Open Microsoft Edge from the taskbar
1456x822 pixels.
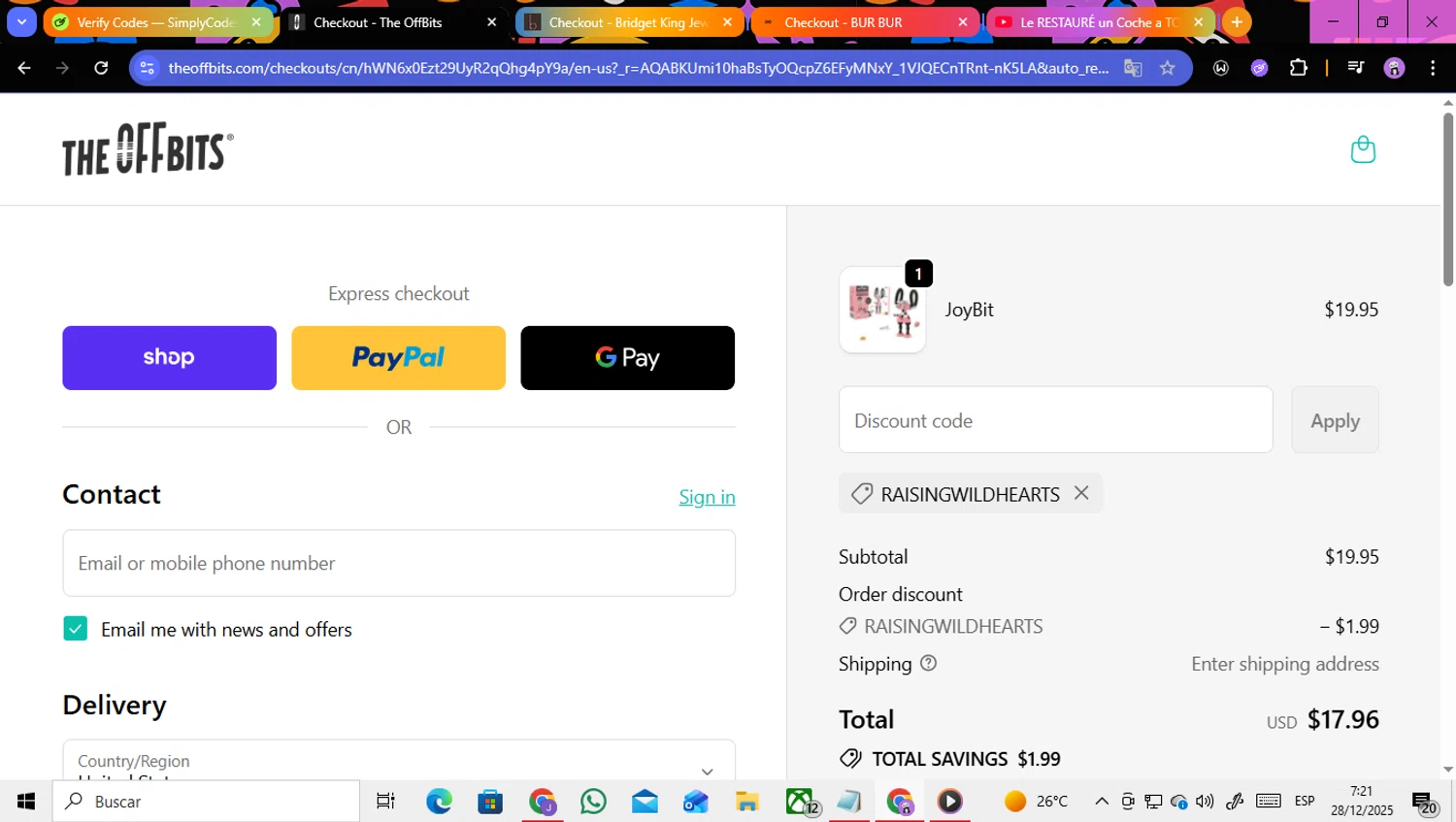pos(439,801)
